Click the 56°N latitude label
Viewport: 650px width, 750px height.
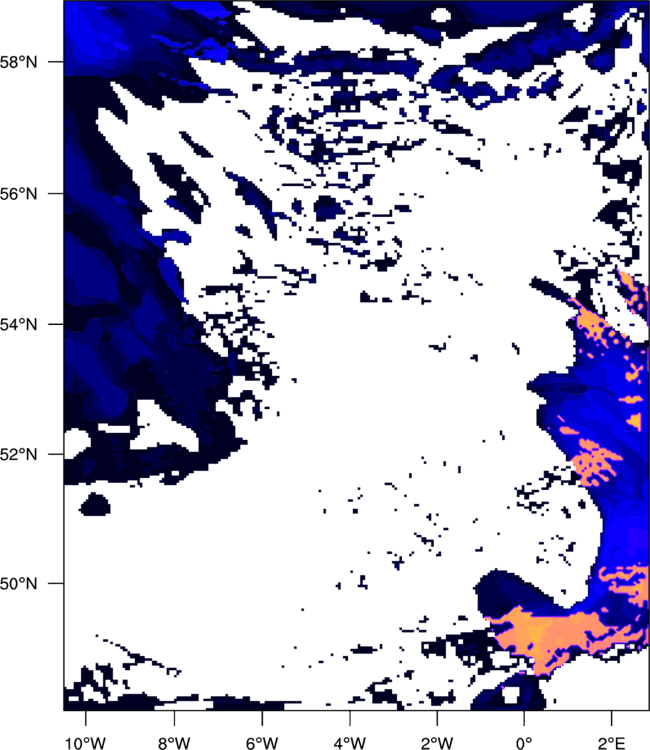click(x=18, y=194)
